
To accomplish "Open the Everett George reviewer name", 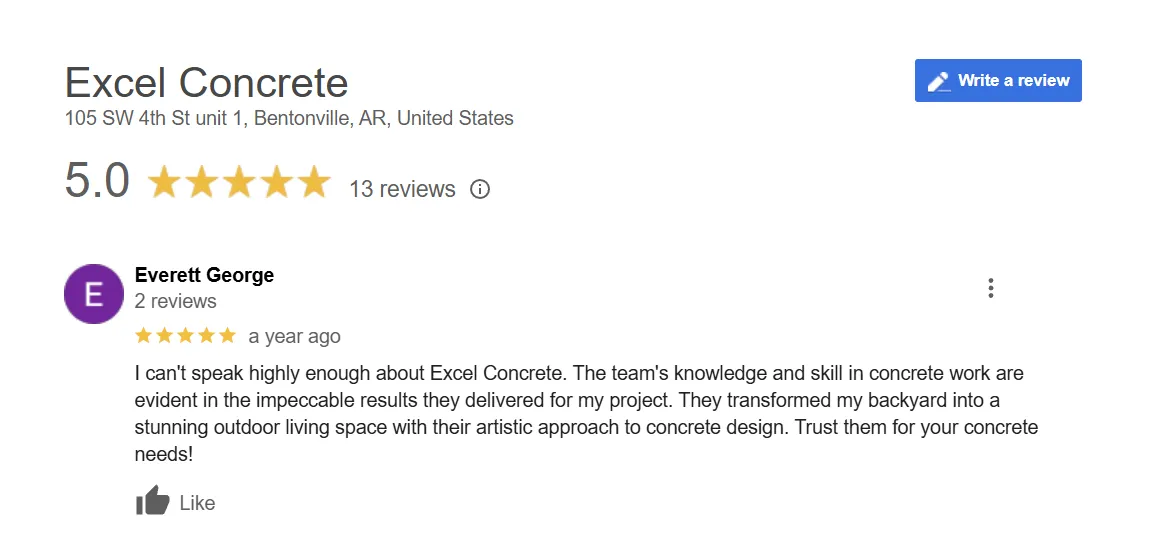I will (204, 275).
